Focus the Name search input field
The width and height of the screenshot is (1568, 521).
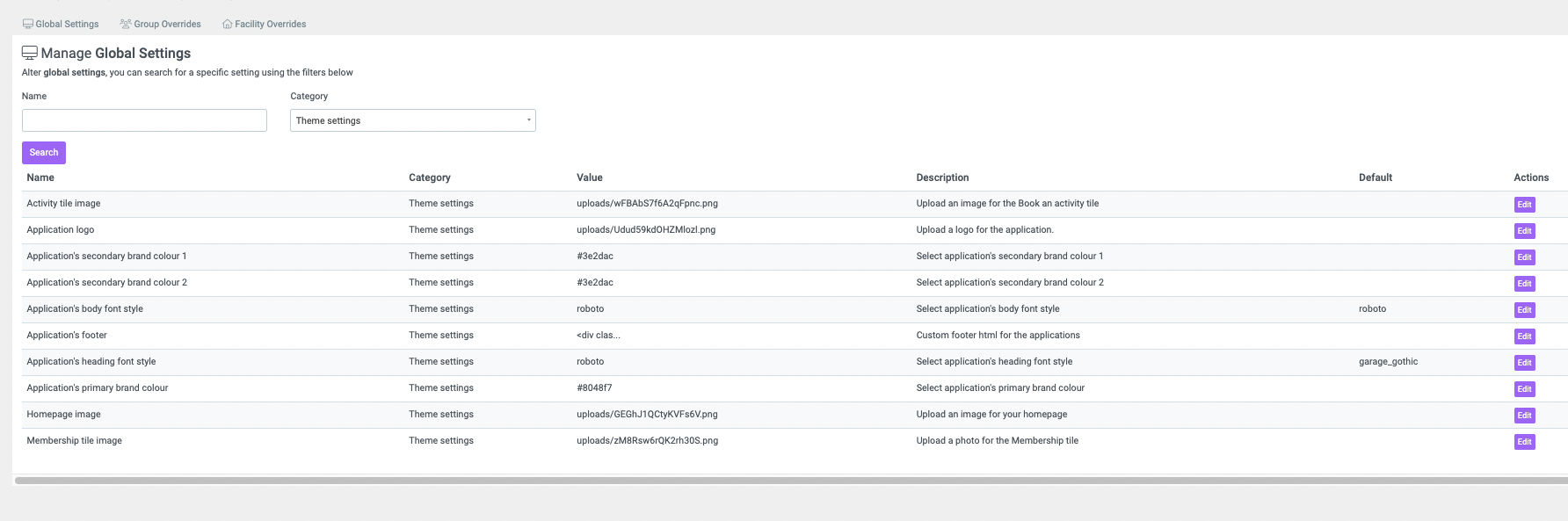tap(144, 120)
